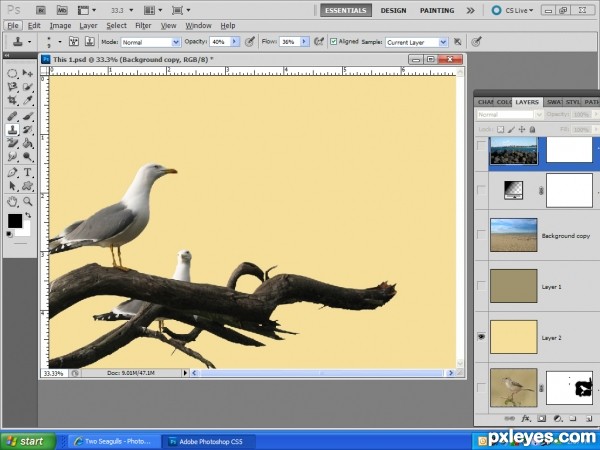Open the Opacity slider arrow at 40%
This screenshot has width=600, height=450.
click(x=235, y=42)
